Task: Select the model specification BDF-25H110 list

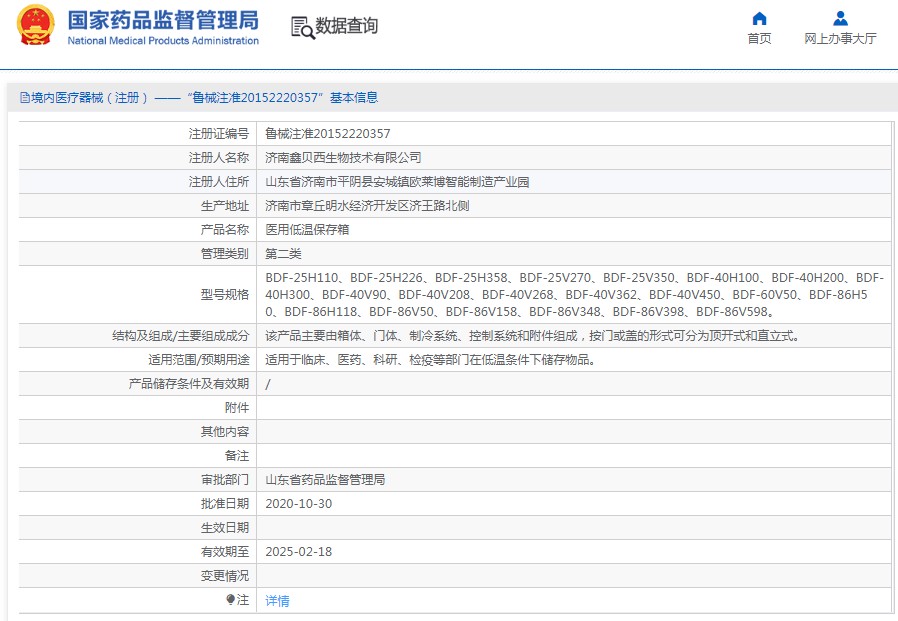Action: 574,294
